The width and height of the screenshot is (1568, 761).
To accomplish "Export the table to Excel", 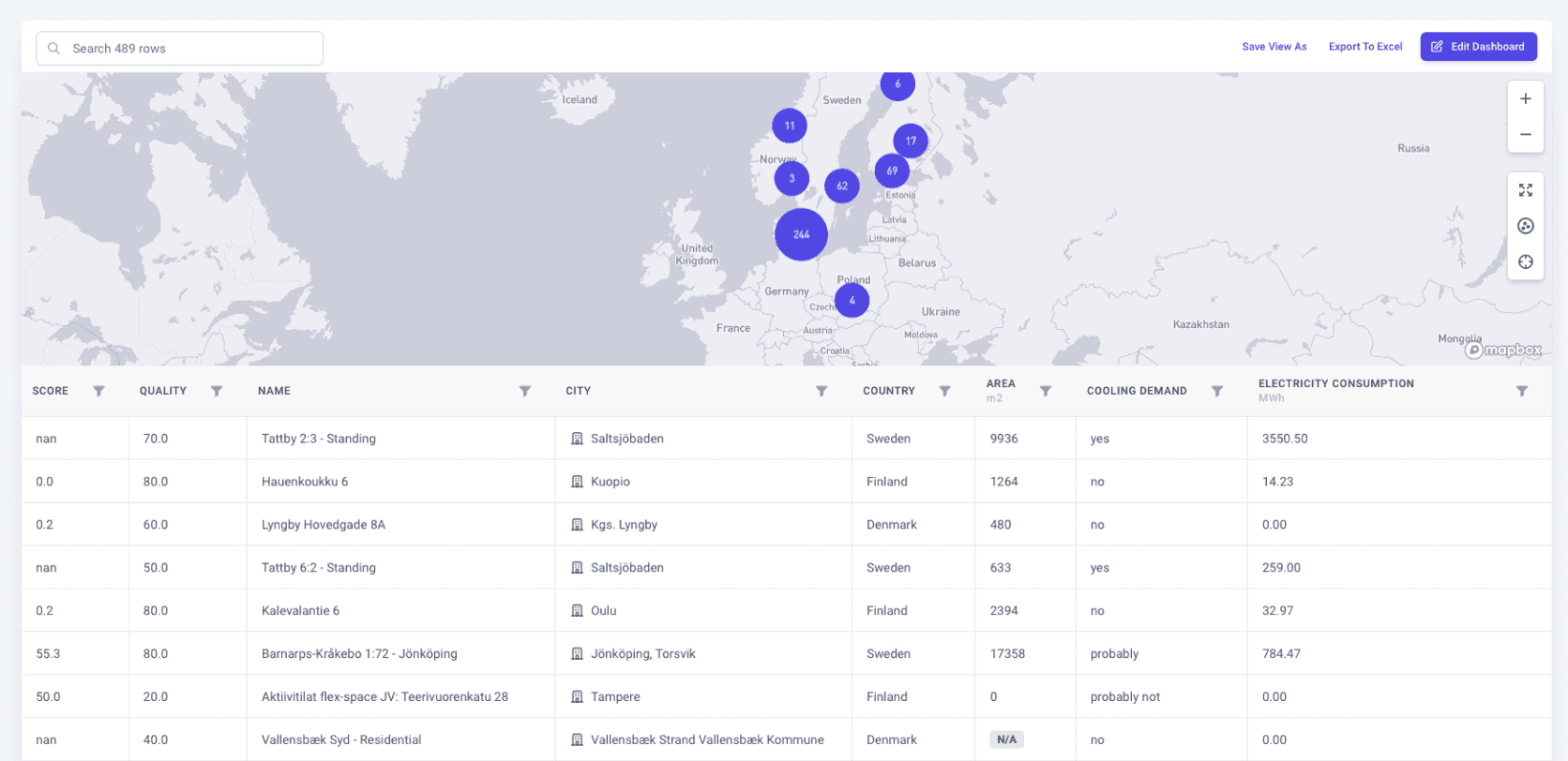I will 1365,47.
